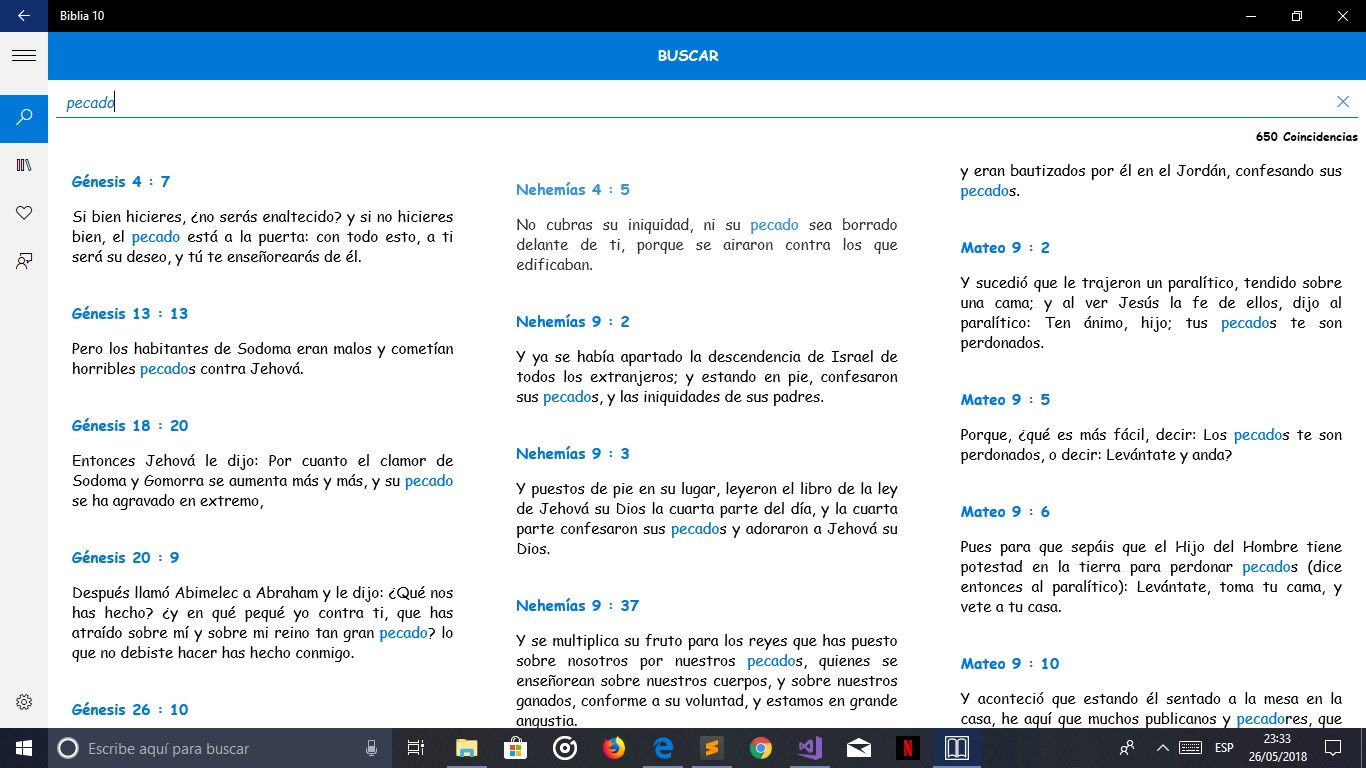The height and width of the screenshot is (768, 1366).
Task: Open the Windows Start menu
Action: click(24, 748)
